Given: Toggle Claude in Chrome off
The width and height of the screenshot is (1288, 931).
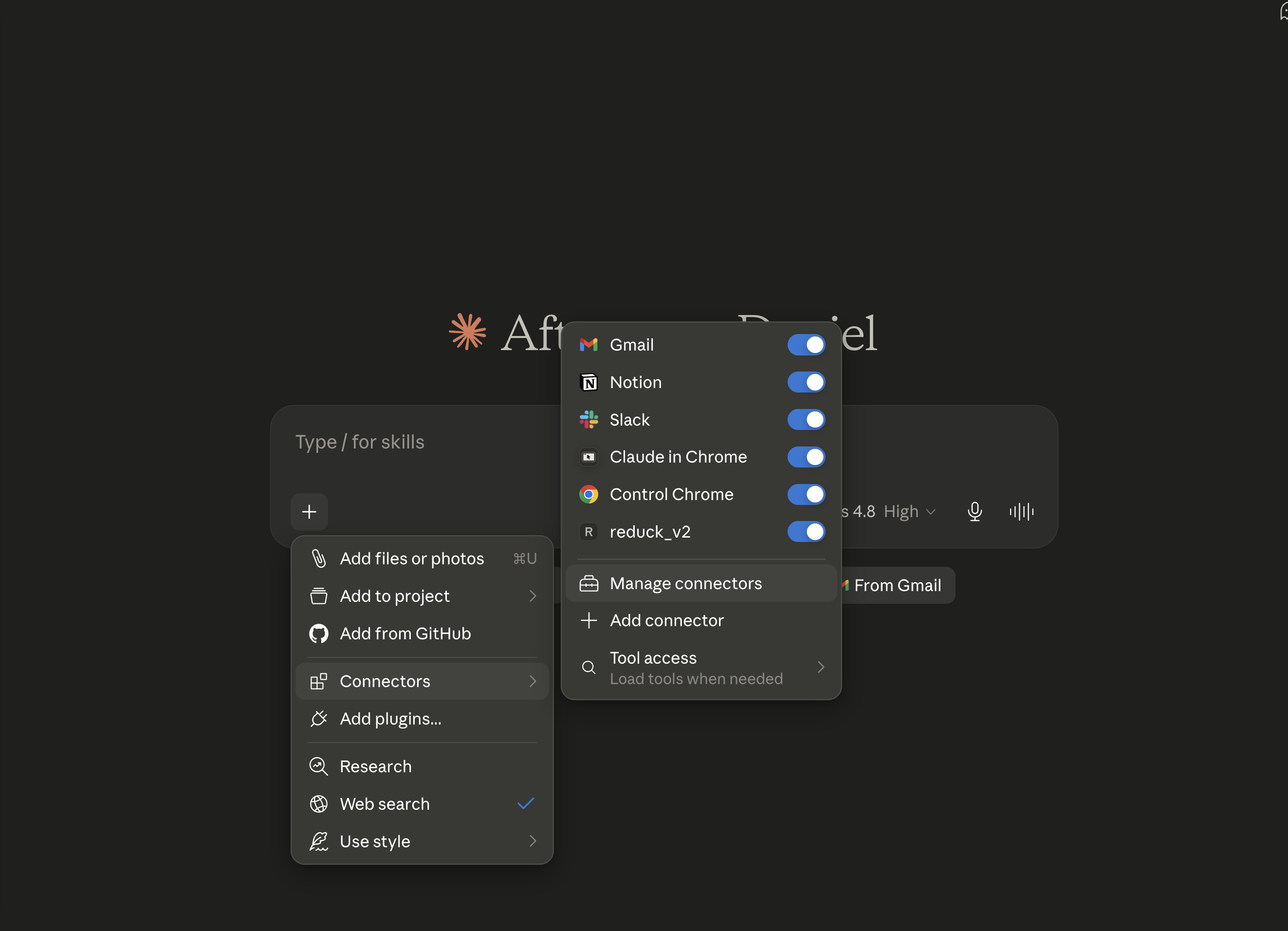Looking at the screenshot, I should [x=807, y=457].
